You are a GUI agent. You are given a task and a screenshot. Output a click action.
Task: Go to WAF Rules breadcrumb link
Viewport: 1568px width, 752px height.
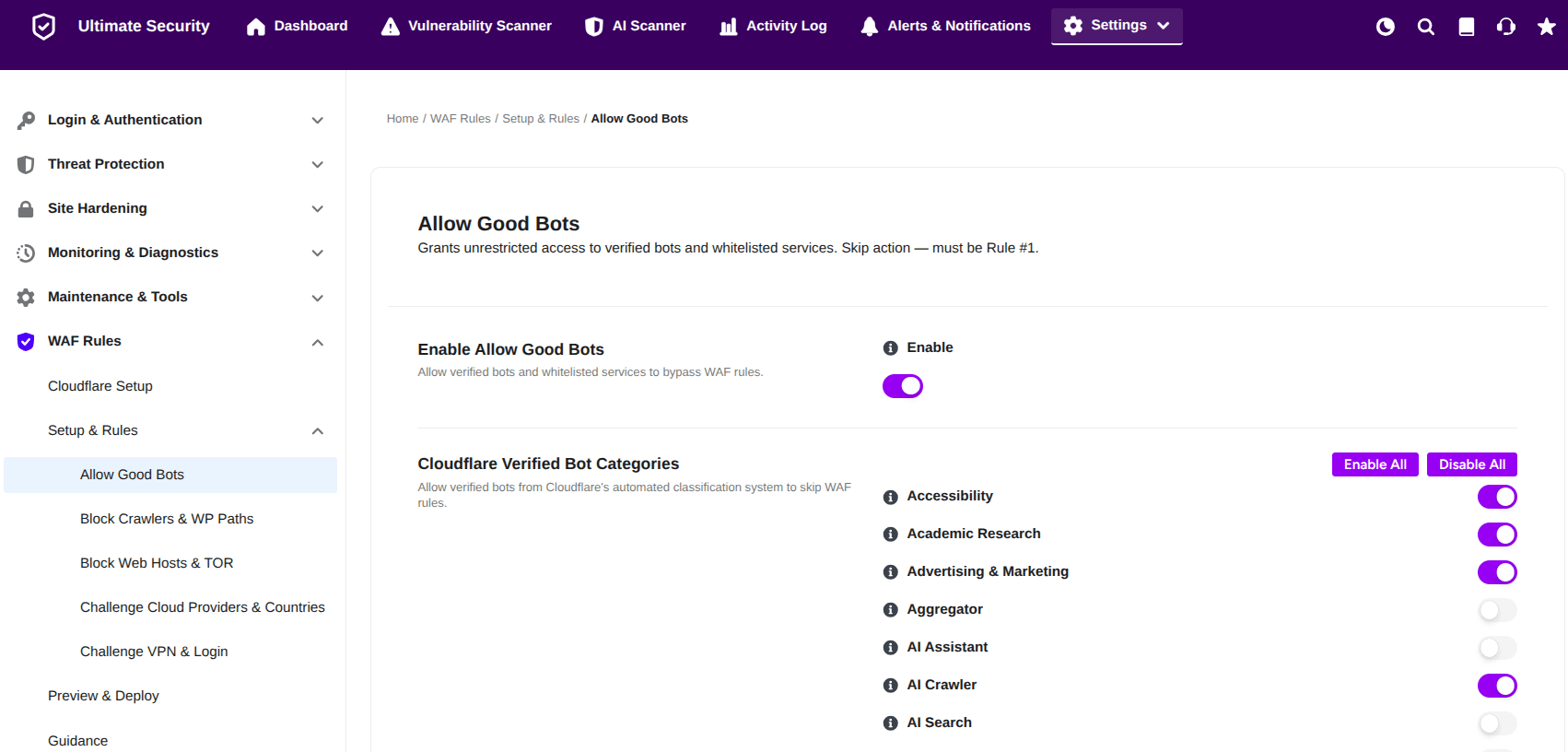[x=461, y=119]
